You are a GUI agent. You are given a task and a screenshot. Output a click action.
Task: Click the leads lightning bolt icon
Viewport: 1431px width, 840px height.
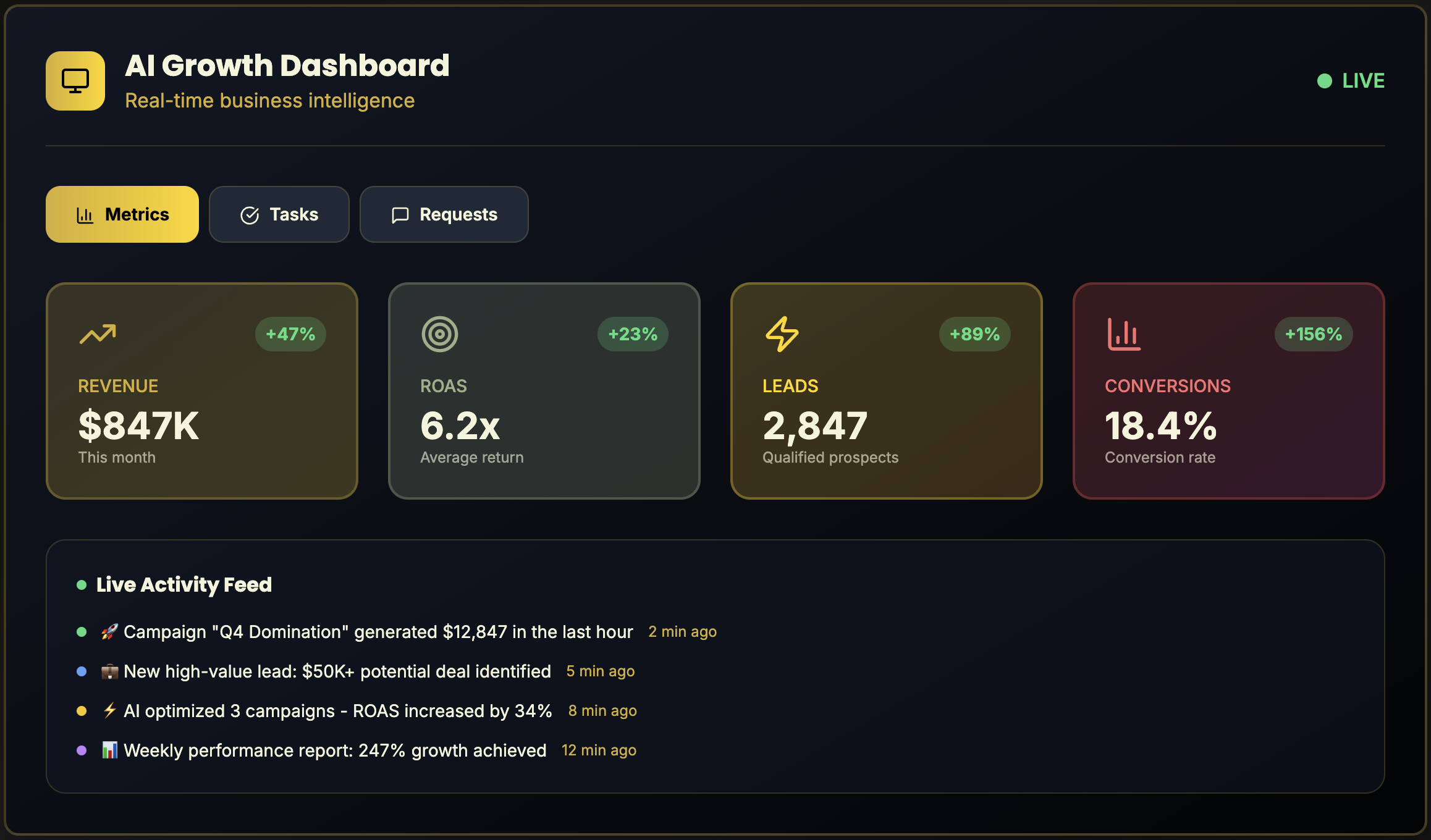coord(782,334)
